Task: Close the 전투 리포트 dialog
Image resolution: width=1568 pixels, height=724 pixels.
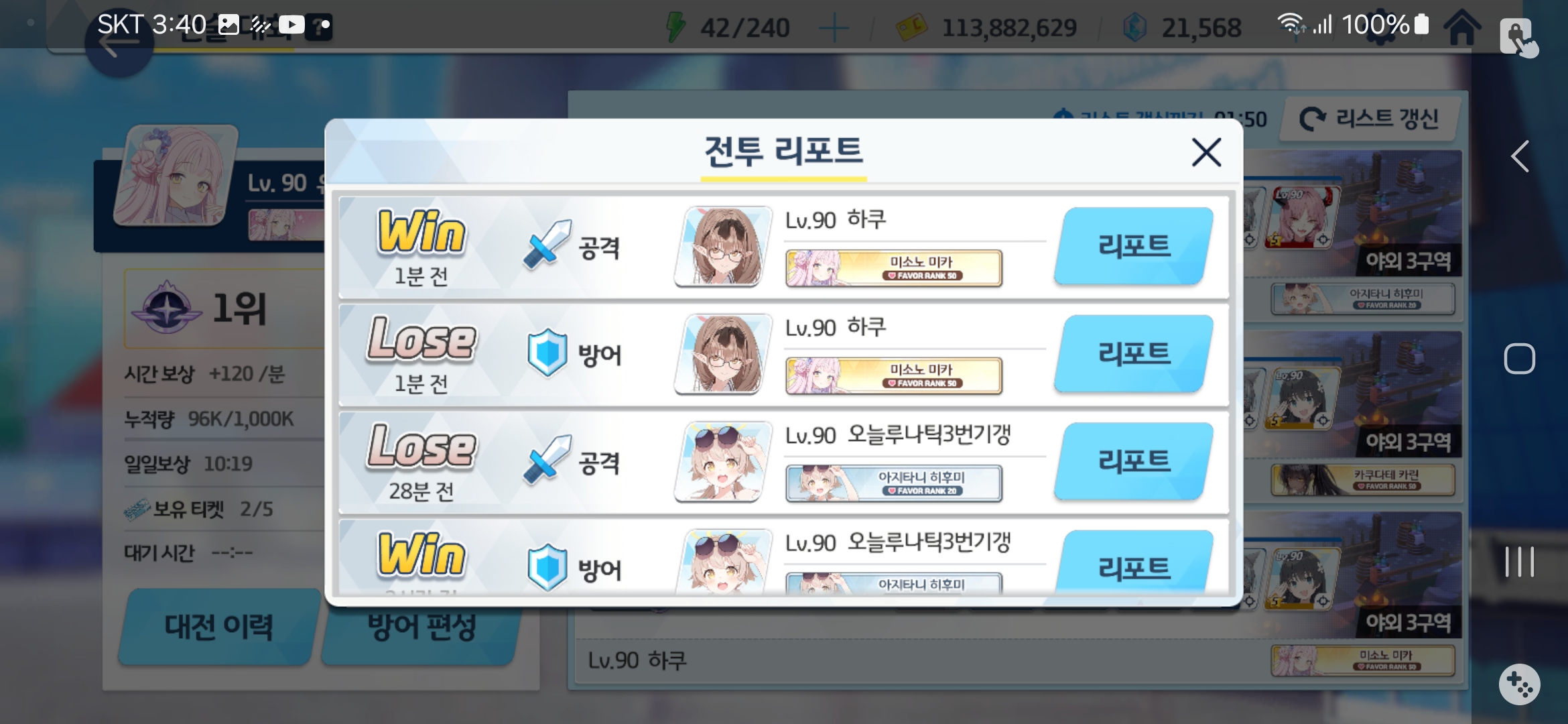Action: click(1206, 152)
